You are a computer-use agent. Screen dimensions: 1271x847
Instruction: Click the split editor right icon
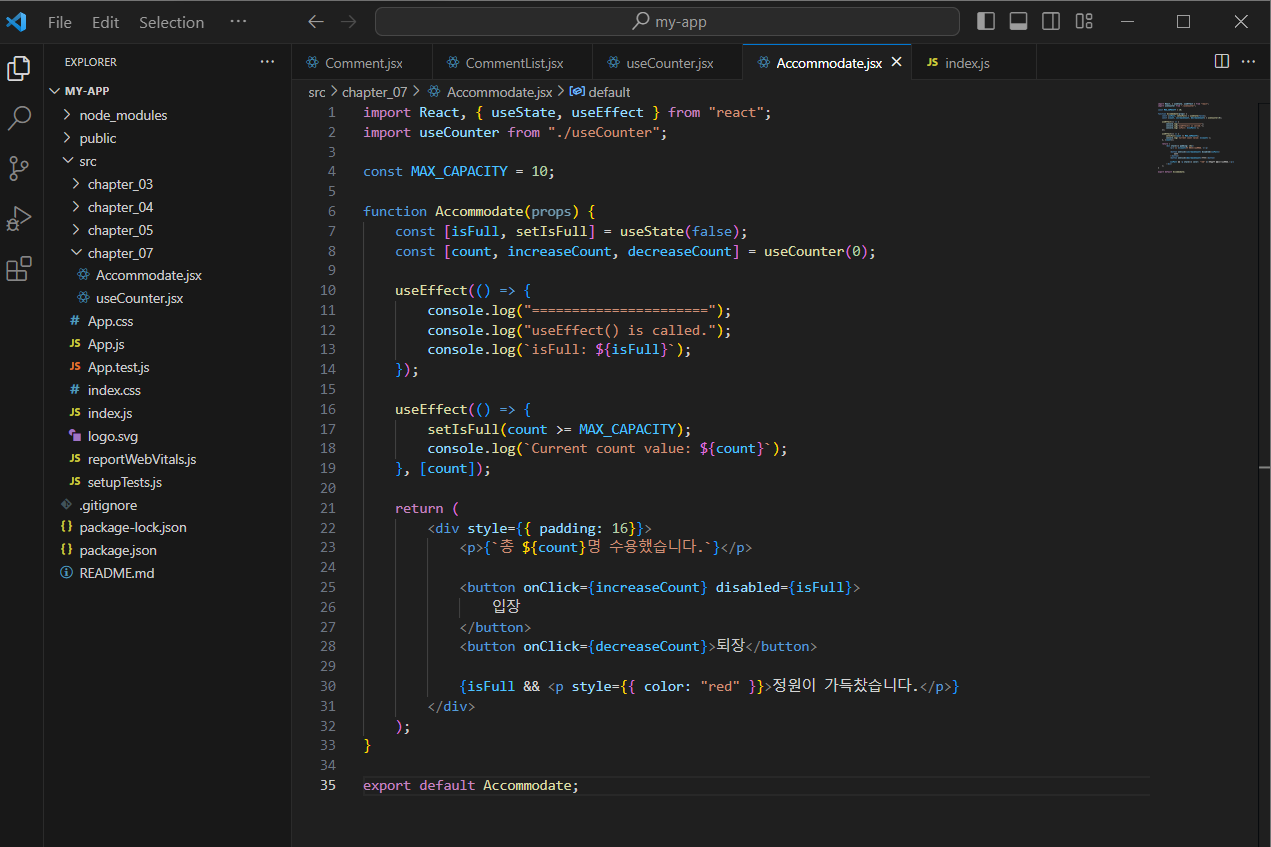tap(1222, 61)
